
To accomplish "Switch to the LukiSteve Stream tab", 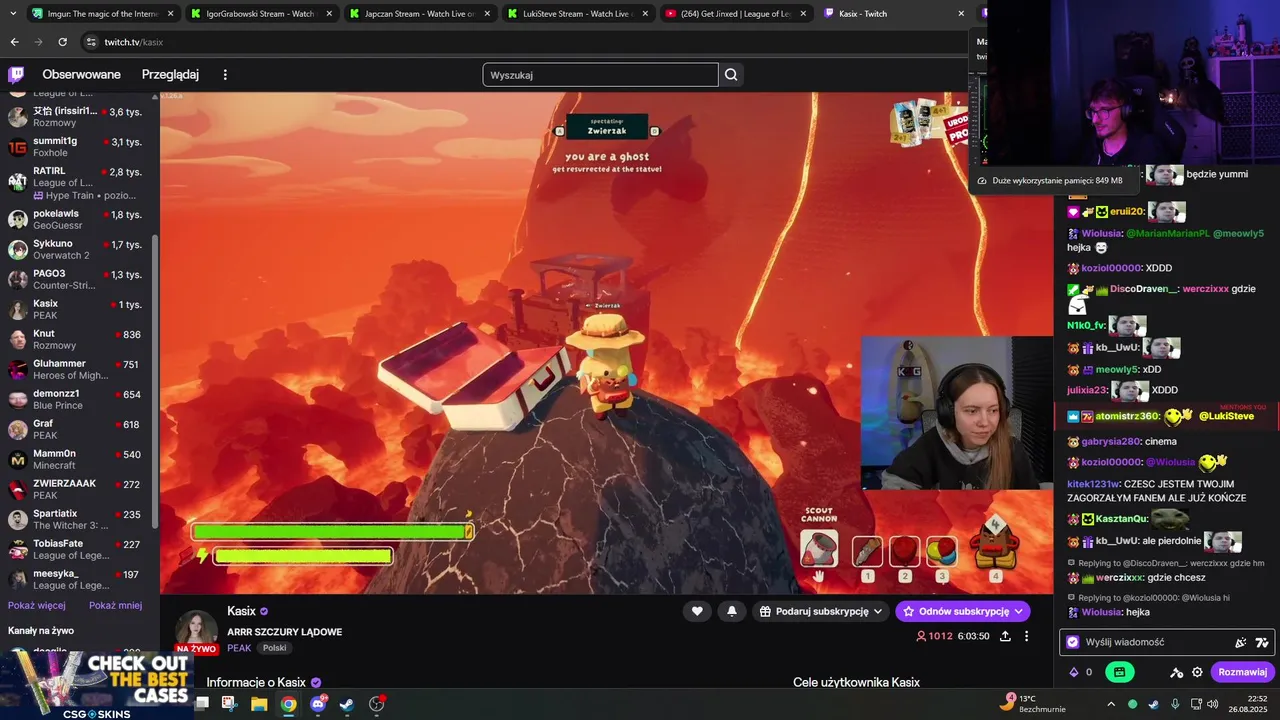I will (578, 14).
